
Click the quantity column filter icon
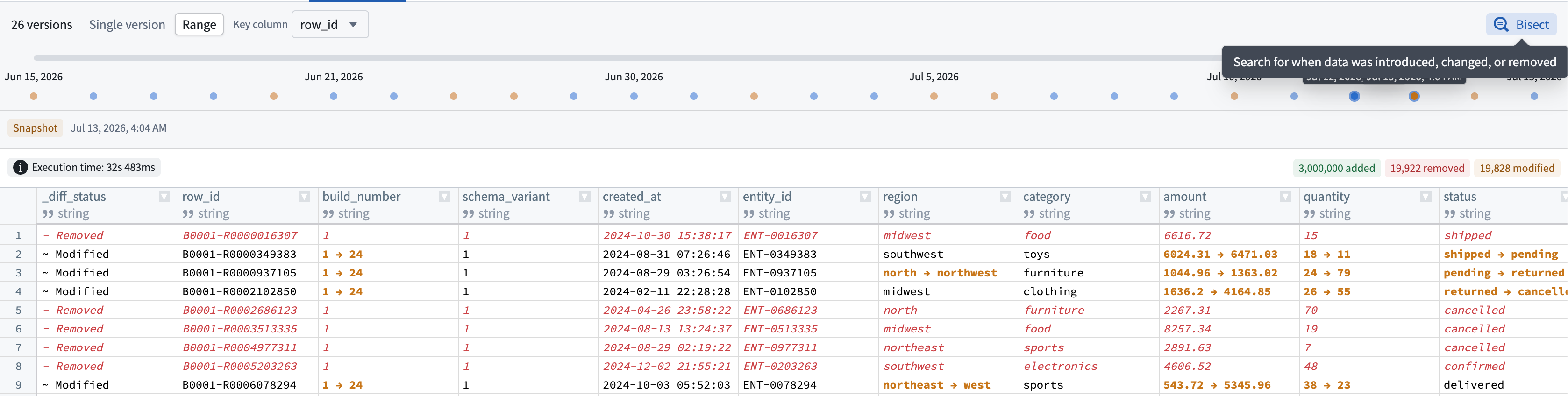click(1425, 197)
